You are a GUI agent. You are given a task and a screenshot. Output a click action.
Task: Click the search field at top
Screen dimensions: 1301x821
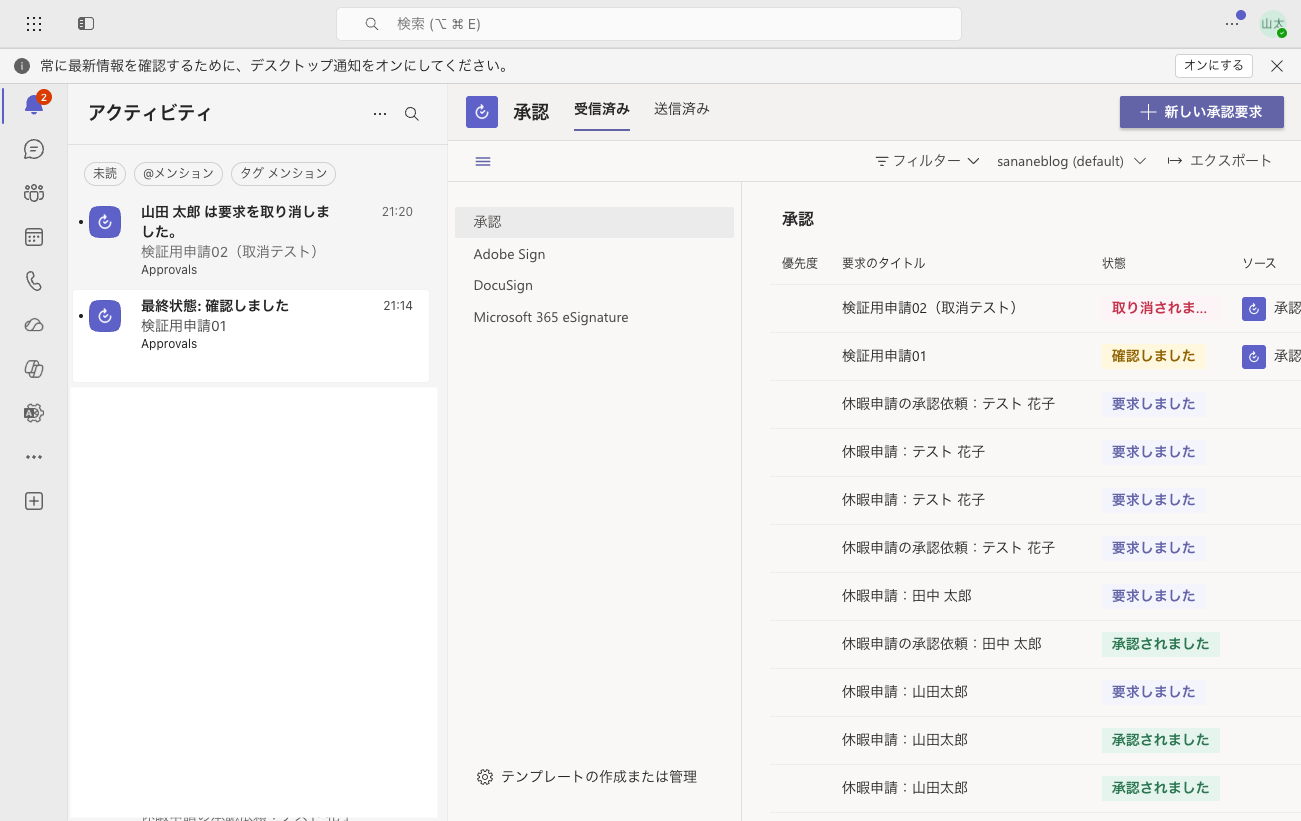click(x=648, y=24)
